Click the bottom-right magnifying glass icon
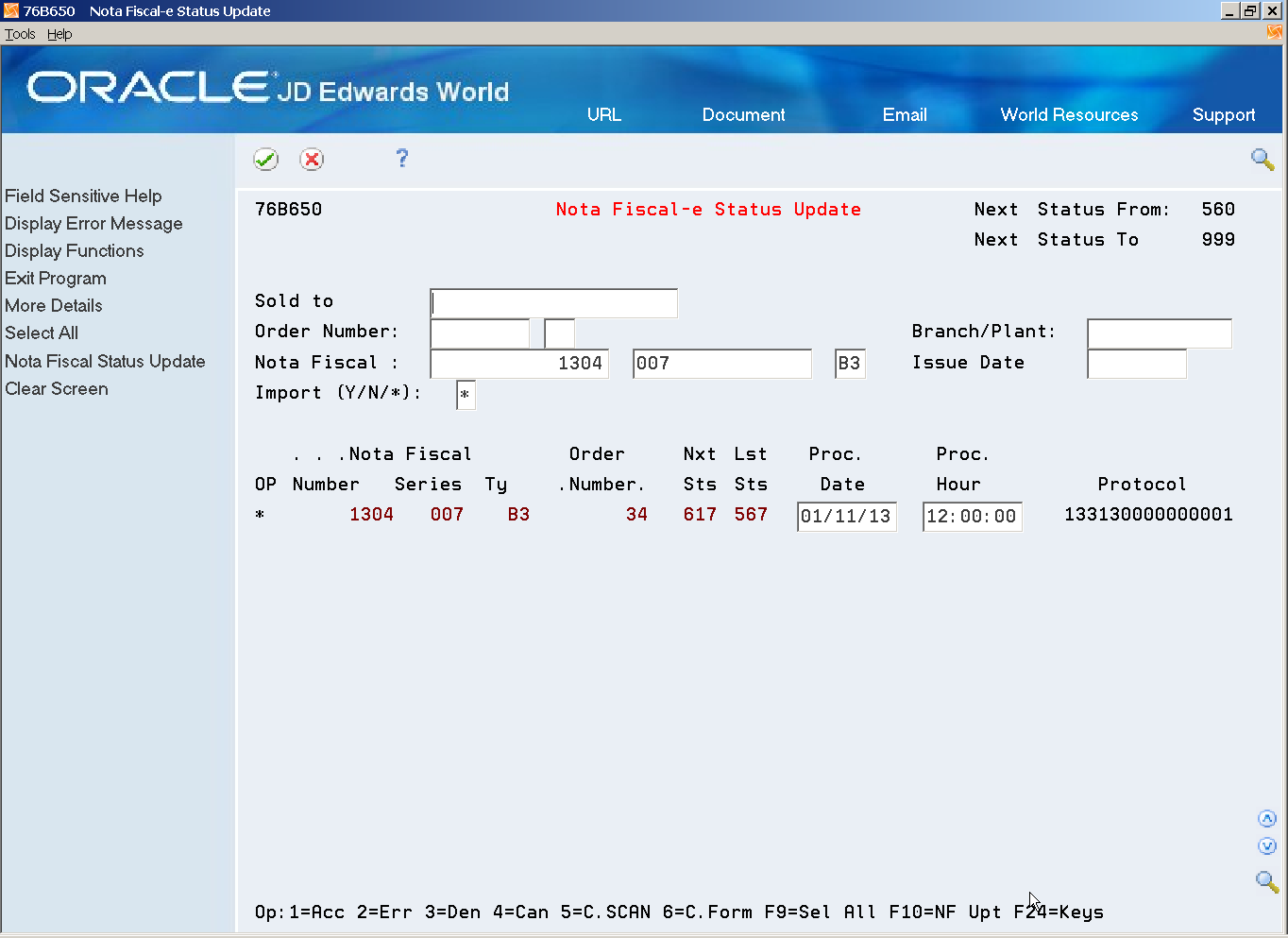Screen dimensions: 1288x938 pyautogui.click(x=1266, y=882)
